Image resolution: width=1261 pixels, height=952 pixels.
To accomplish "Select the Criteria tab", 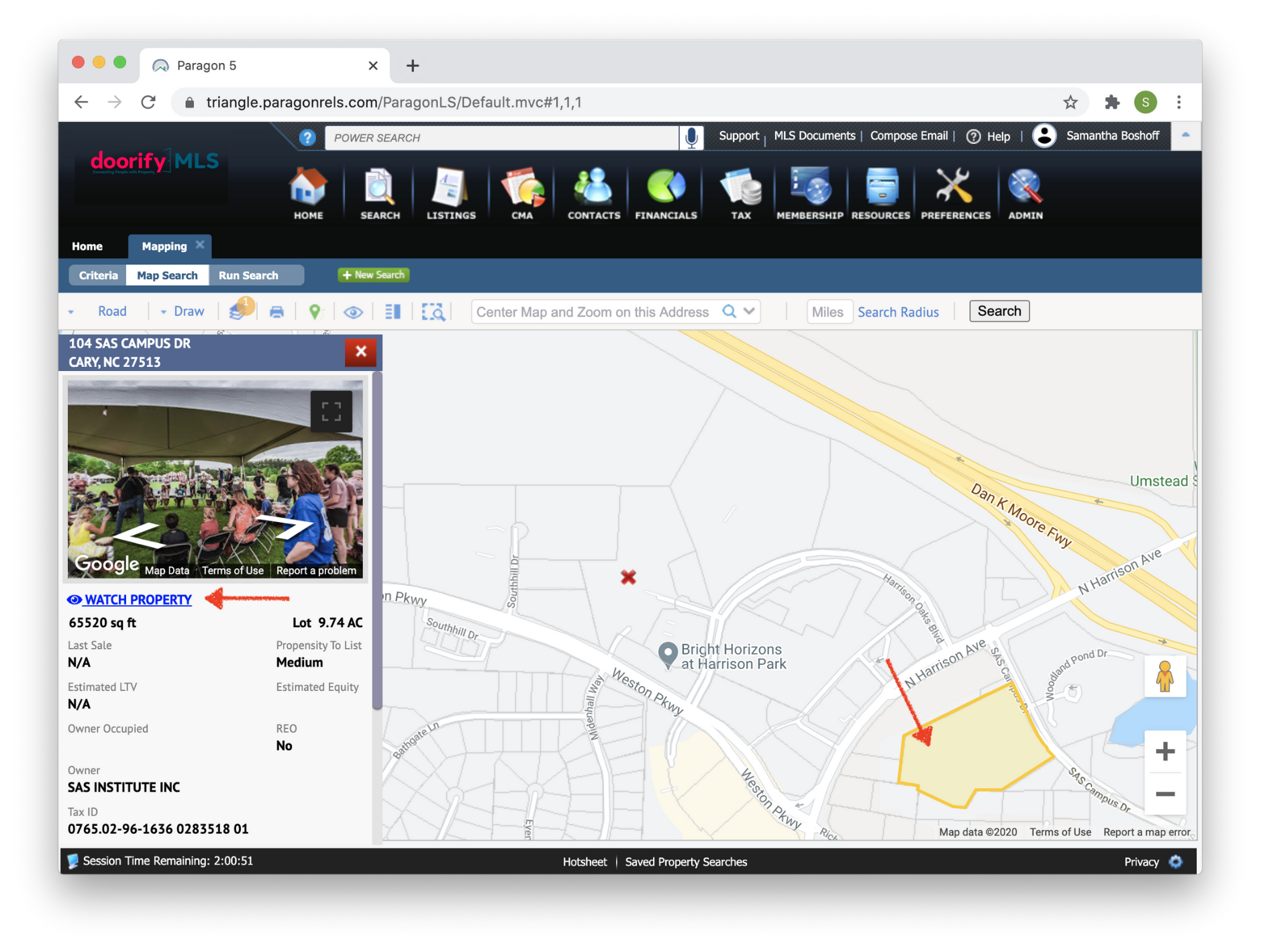I will click(98, 275).
